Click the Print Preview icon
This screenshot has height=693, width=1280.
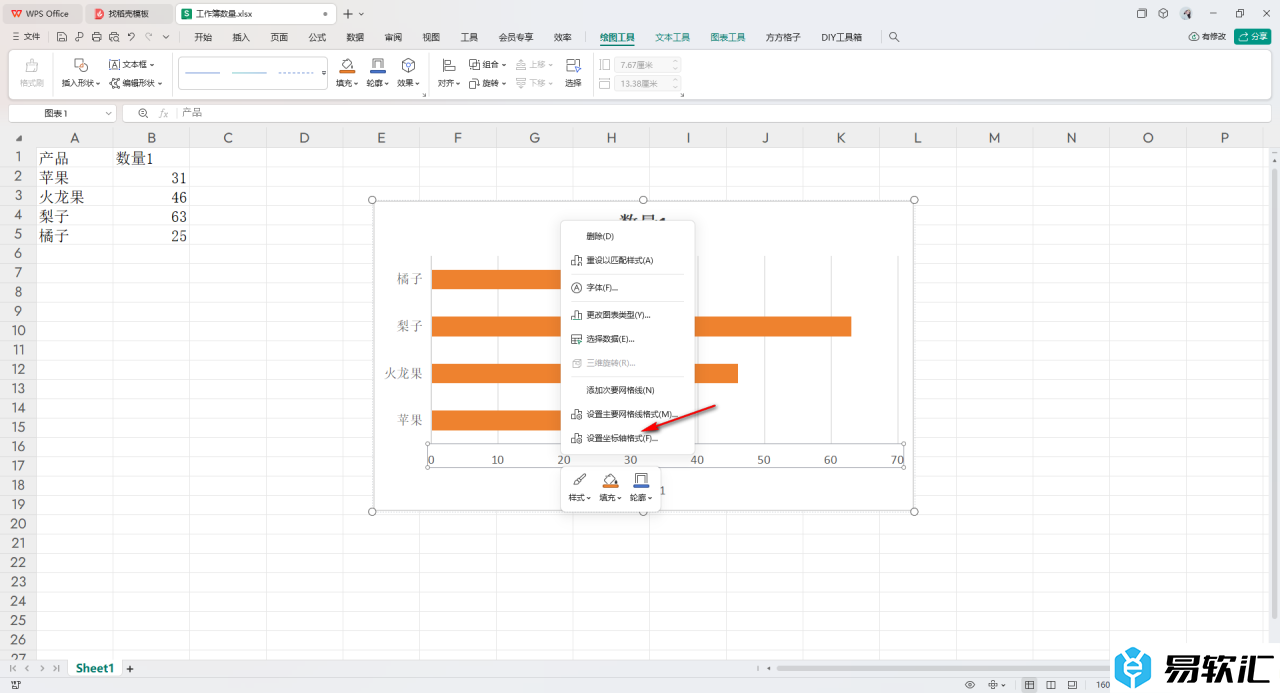point(113,37)
